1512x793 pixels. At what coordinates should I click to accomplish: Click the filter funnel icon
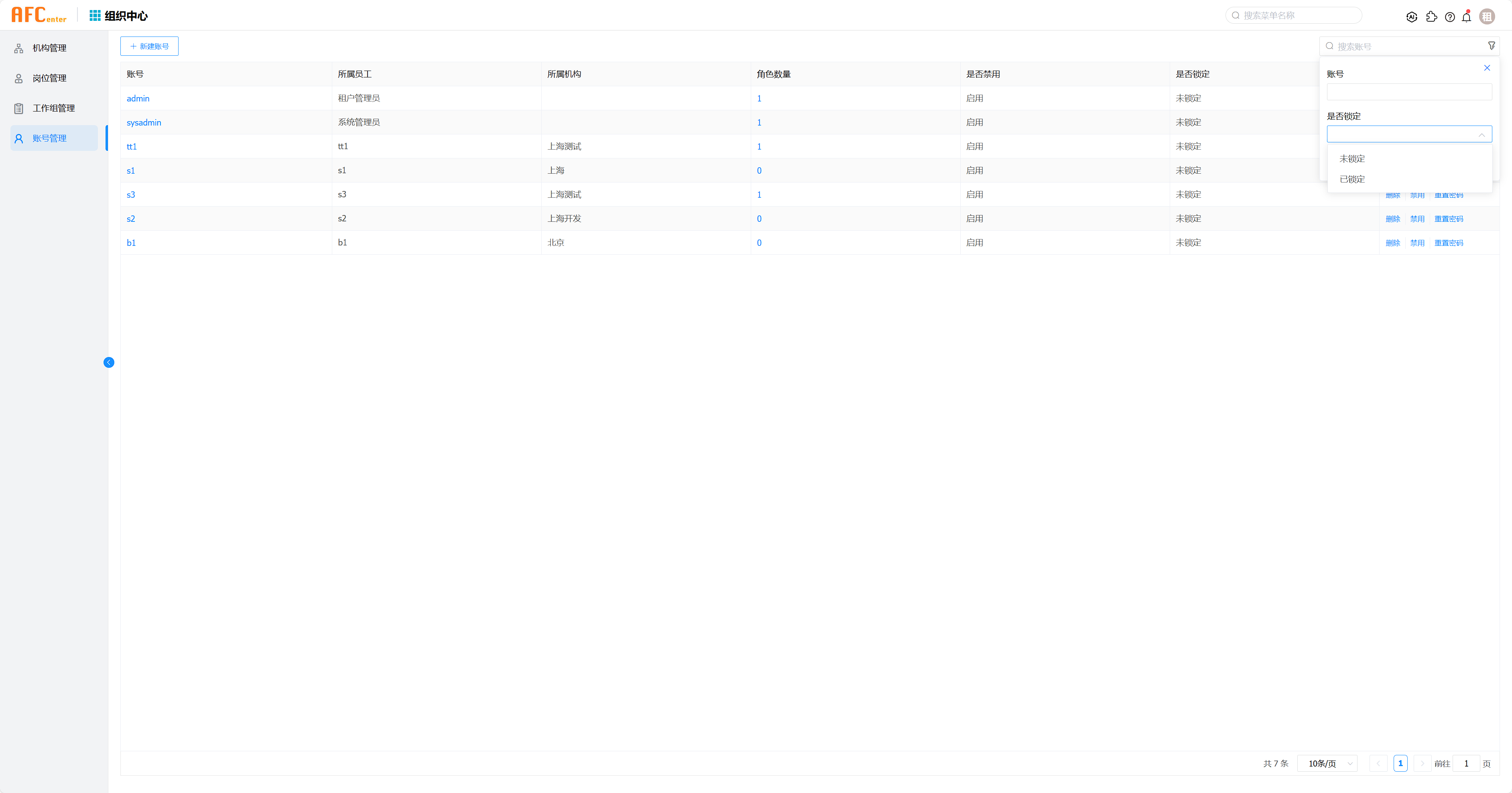click(x=1492, y=46)
